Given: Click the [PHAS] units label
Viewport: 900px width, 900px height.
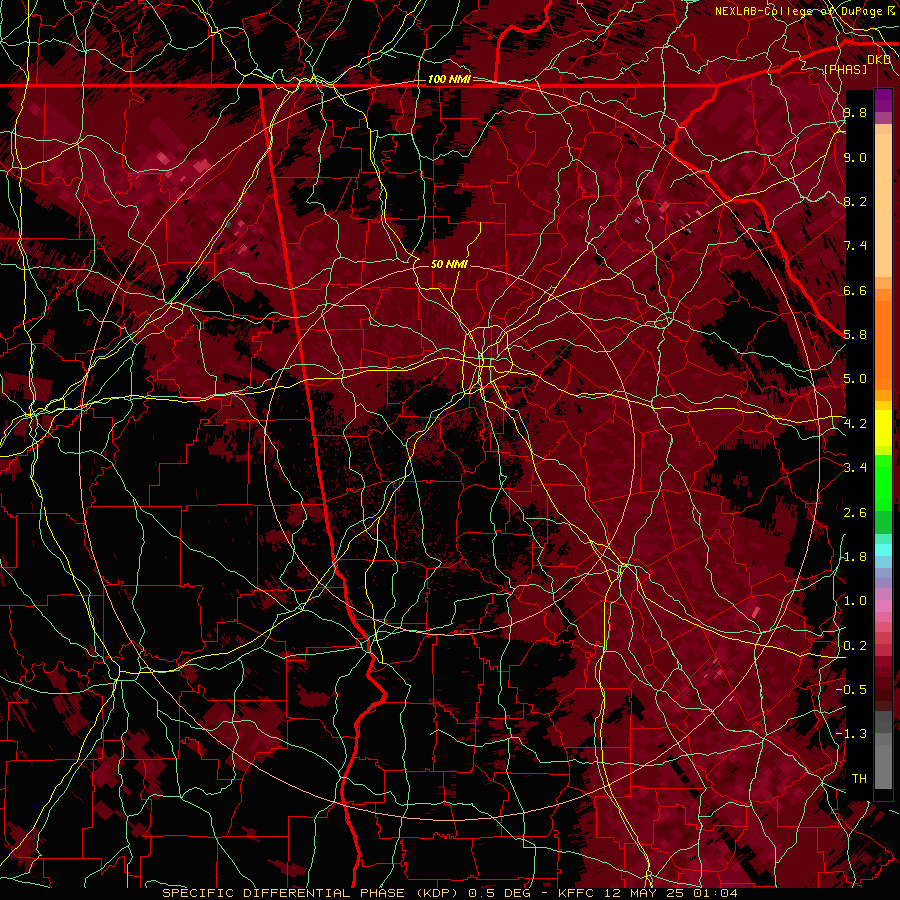Looking at the screenshot, I should coord(845,69).
